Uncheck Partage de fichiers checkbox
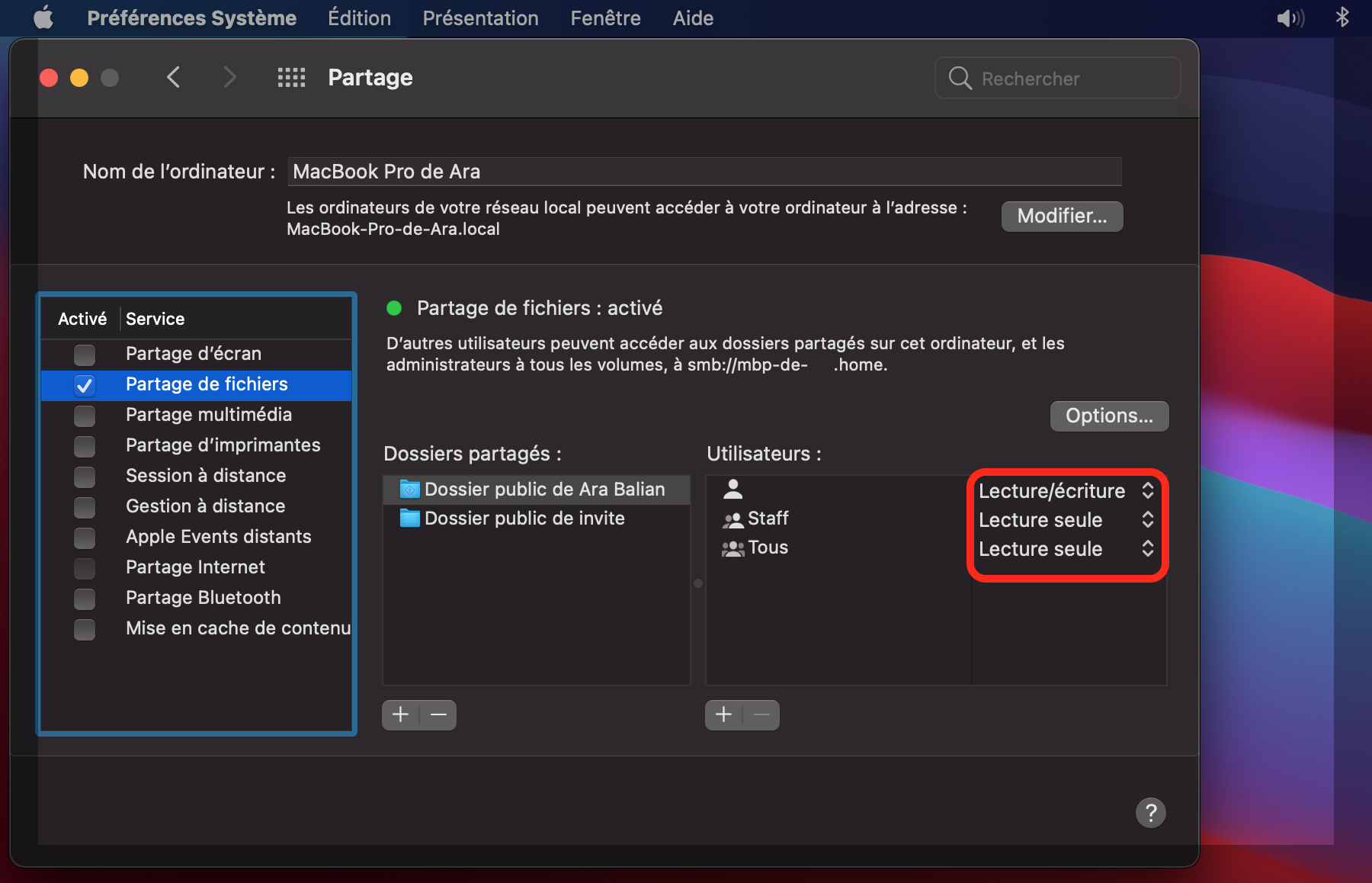Screen dimensions: 1372x883 [x=85, y=385]
